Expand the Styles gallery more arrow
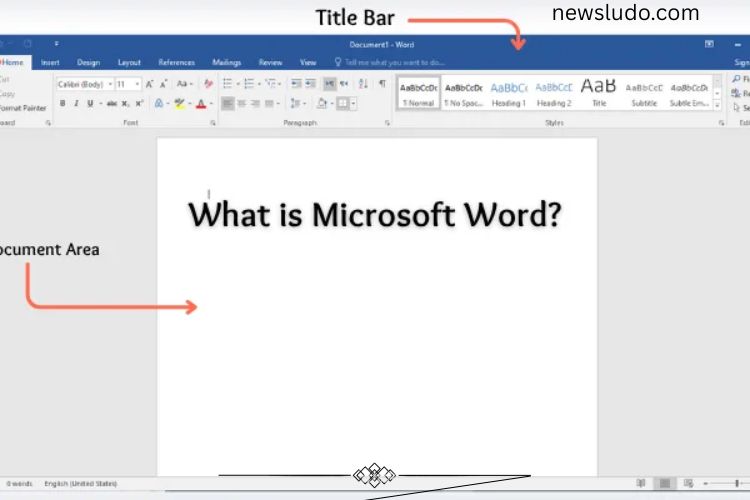Screen dimensions: 750x500 (x=717, y=103)
